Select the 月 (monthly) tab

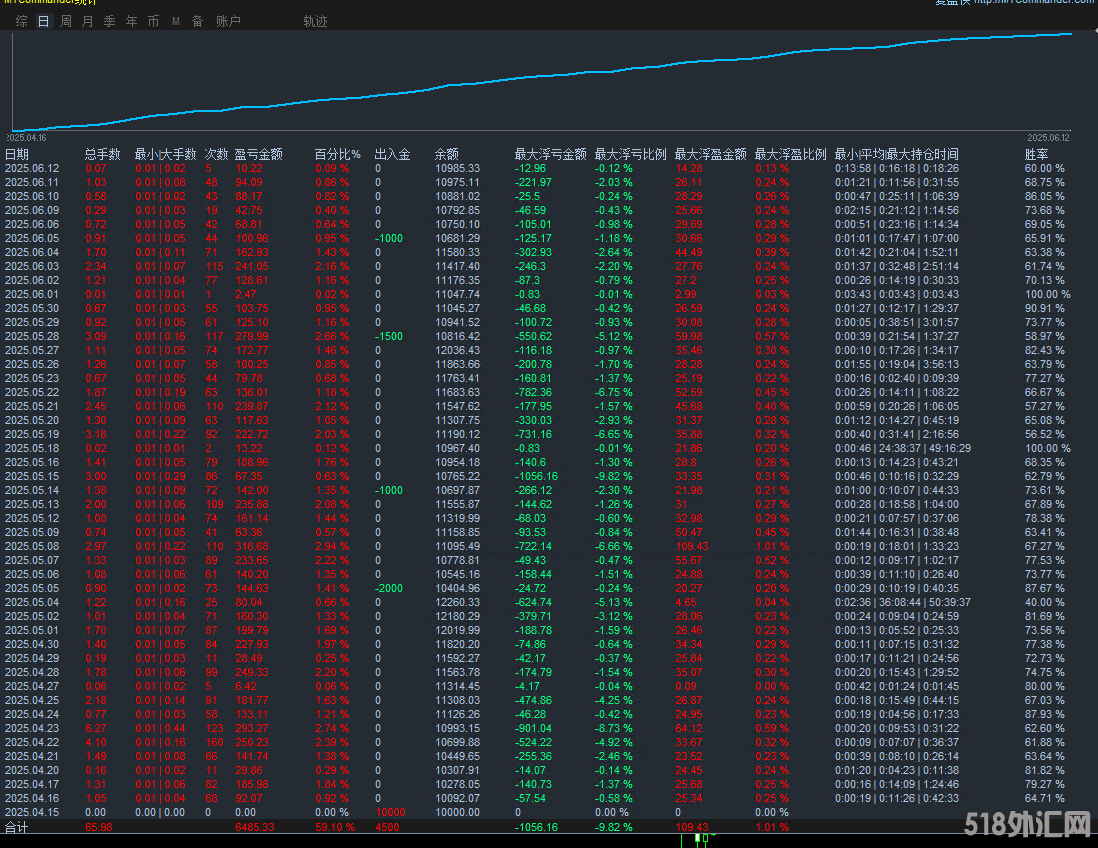[88, 21]
